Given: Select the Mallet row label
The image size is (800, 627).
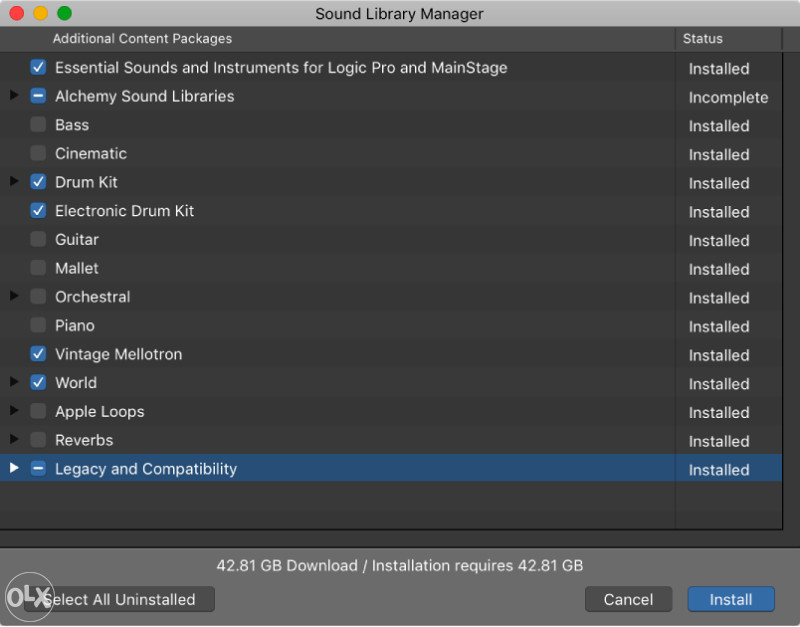Looking at the screenshot, I should [77, 268].
